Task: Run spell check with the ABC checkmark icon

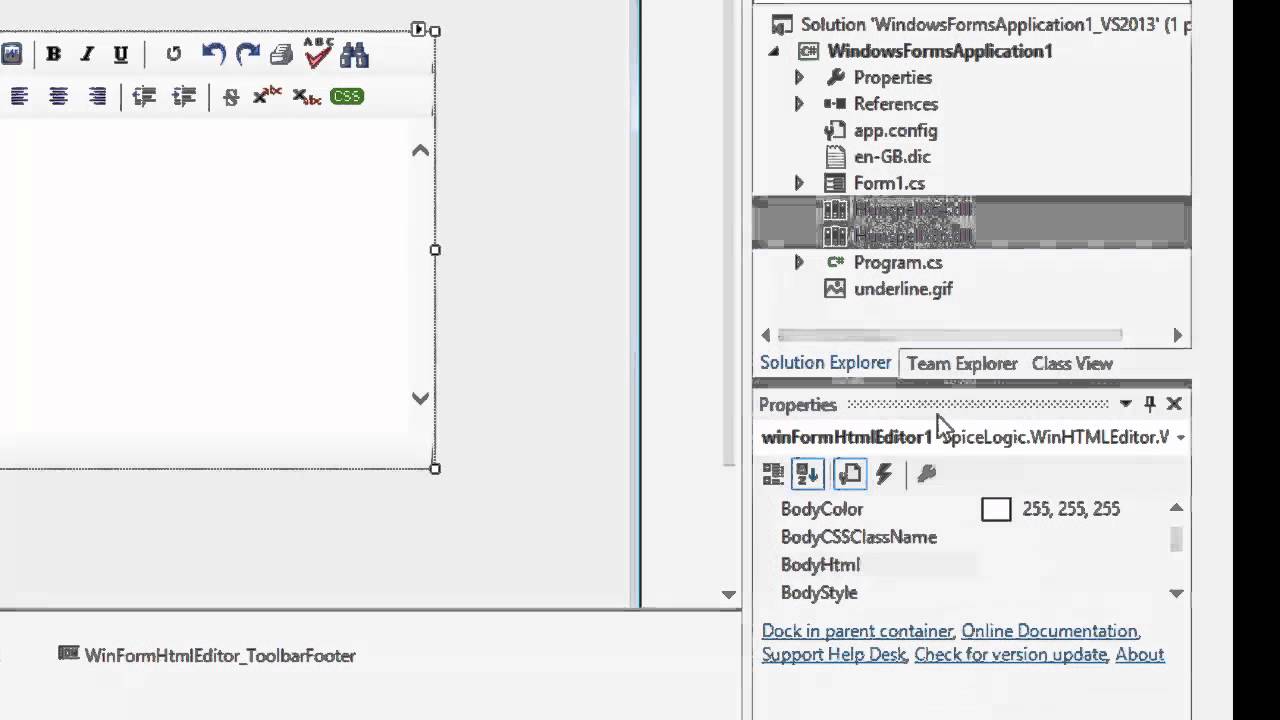Action: (x=318, y=52)
